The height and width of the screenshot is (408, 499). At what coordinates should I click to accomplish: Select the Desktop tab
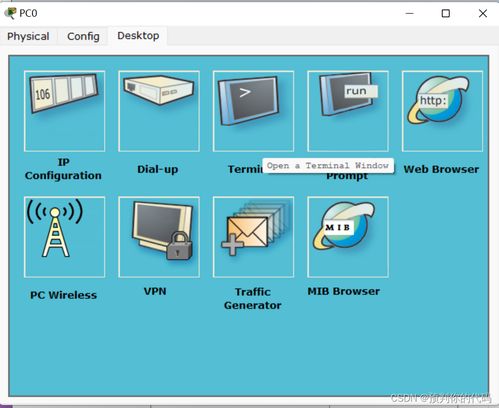click(x=138, y=36)
